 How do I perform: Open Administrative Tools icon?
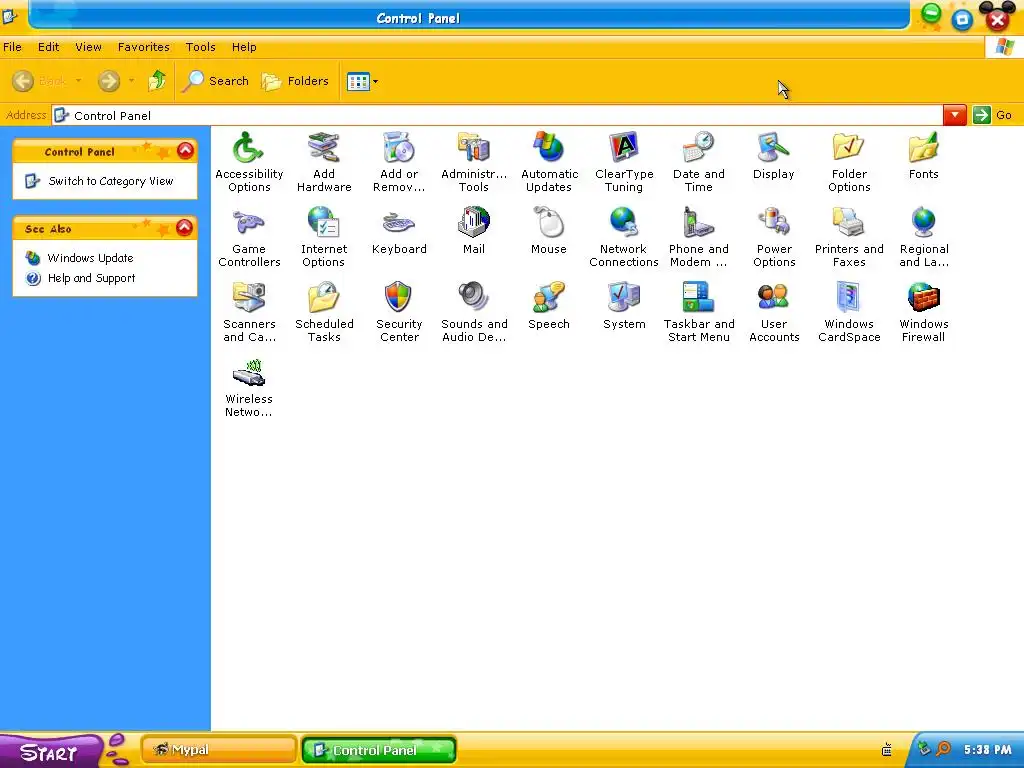coord(473,162)
